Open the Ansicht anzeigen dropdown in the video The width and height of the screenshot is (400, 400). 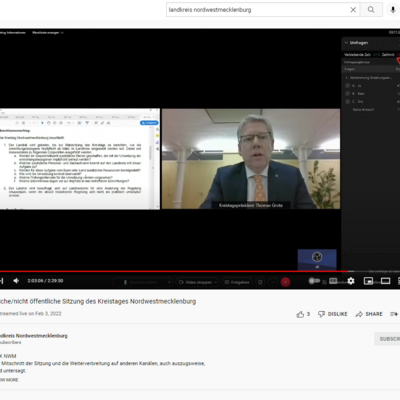pyautogui.click(x=48, y=33)
